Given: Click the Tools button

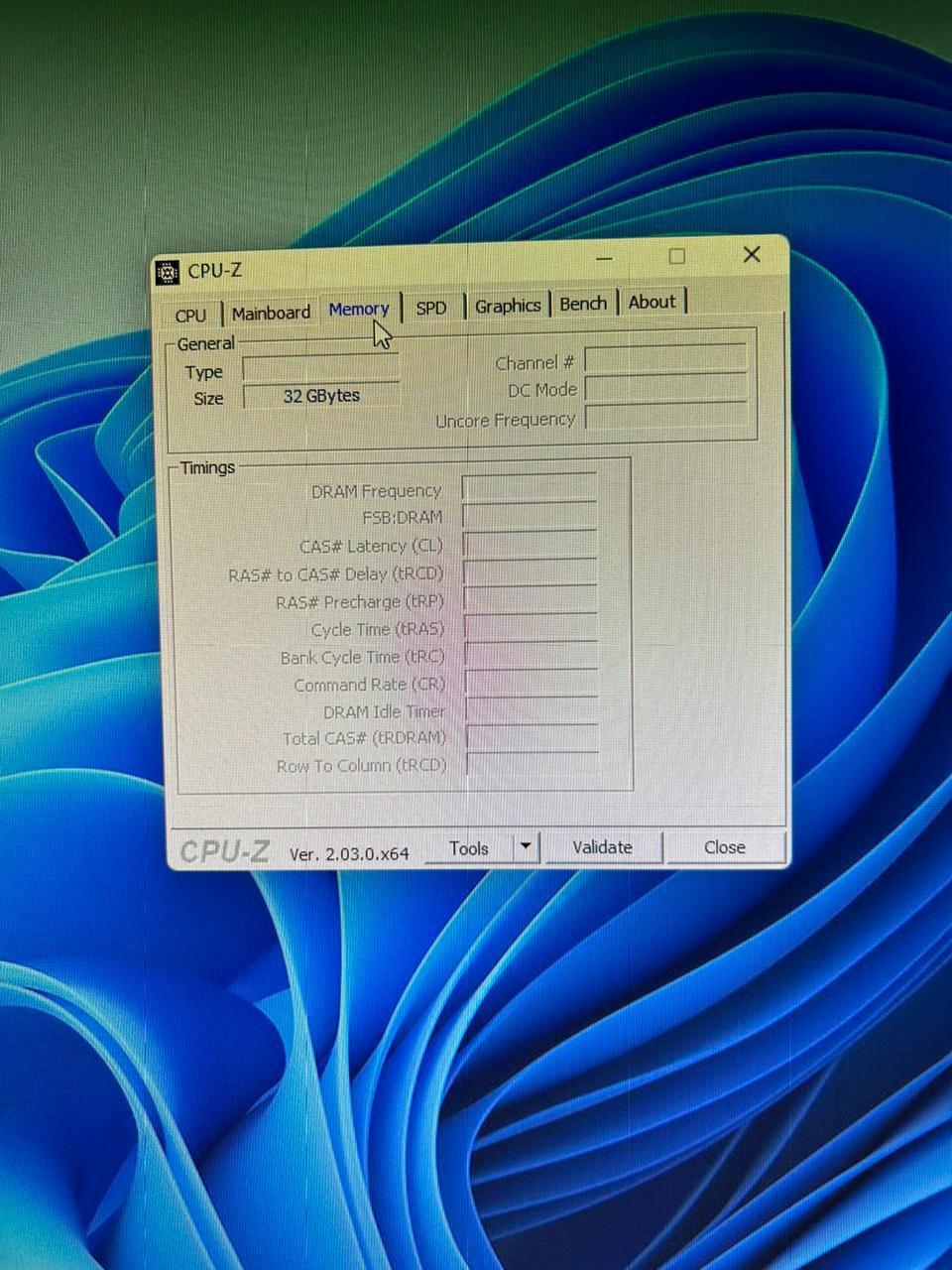Looking at the screenshot, I should pos(468,848).
